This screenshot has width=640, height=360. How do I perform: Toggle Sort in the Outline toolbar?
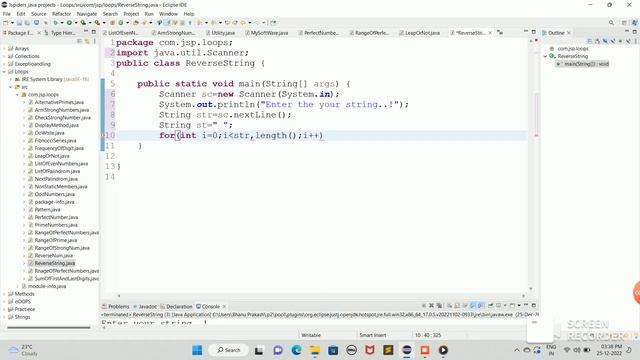[x=597, y=41]
